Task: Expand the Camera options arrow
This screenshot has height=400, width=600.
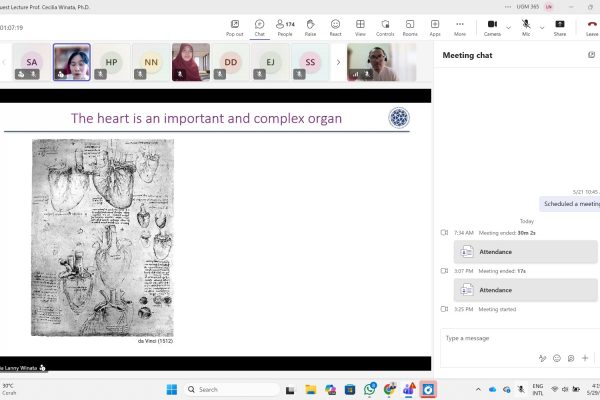Action: click(509, 28)
